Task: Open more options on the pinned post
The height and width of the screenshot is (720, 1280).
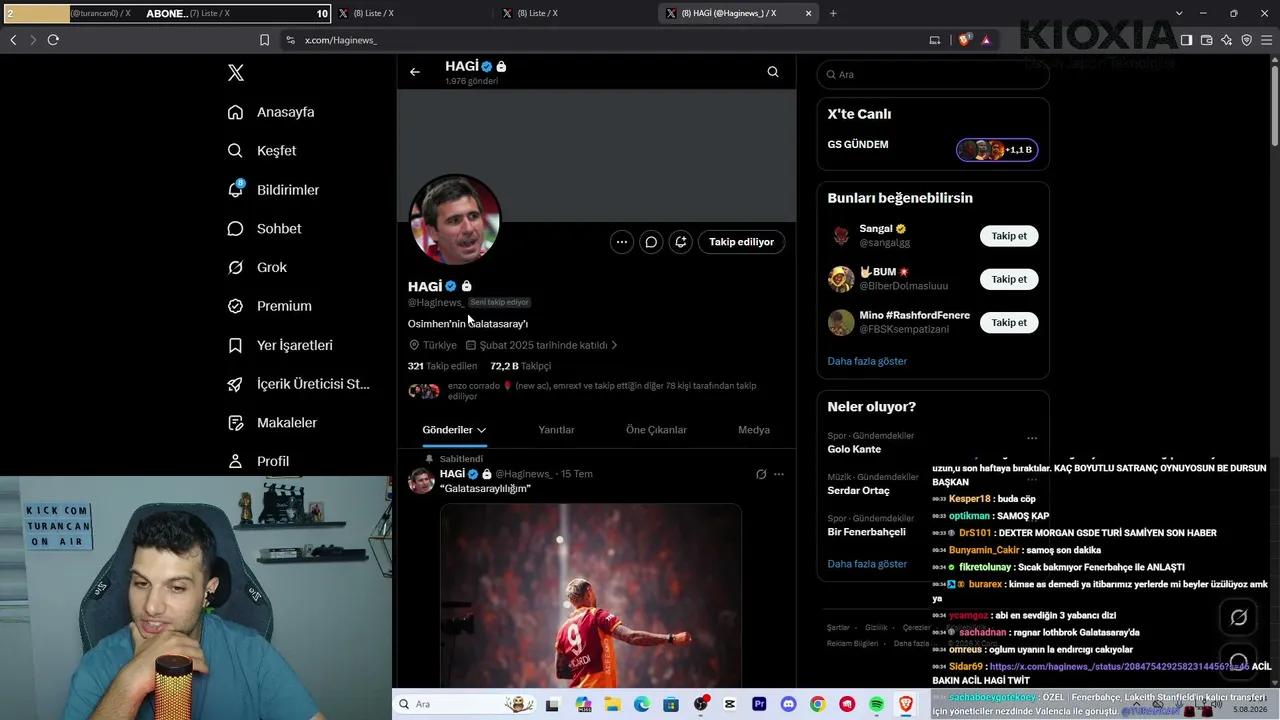Action: point(779,474)
